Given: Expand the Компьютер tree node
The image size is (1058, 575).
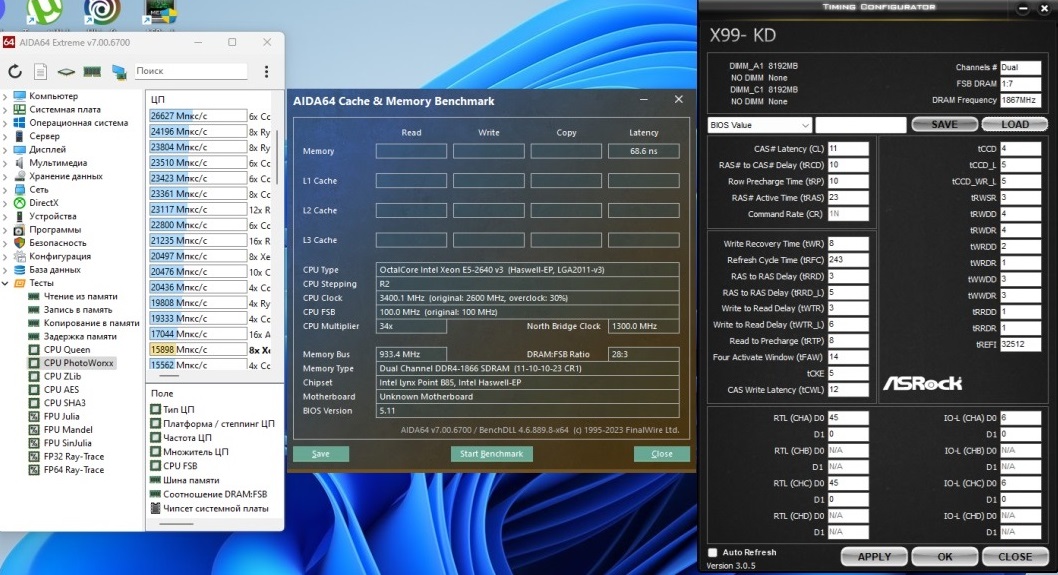Looking at the screenshot, I should [x=5, y=97].
